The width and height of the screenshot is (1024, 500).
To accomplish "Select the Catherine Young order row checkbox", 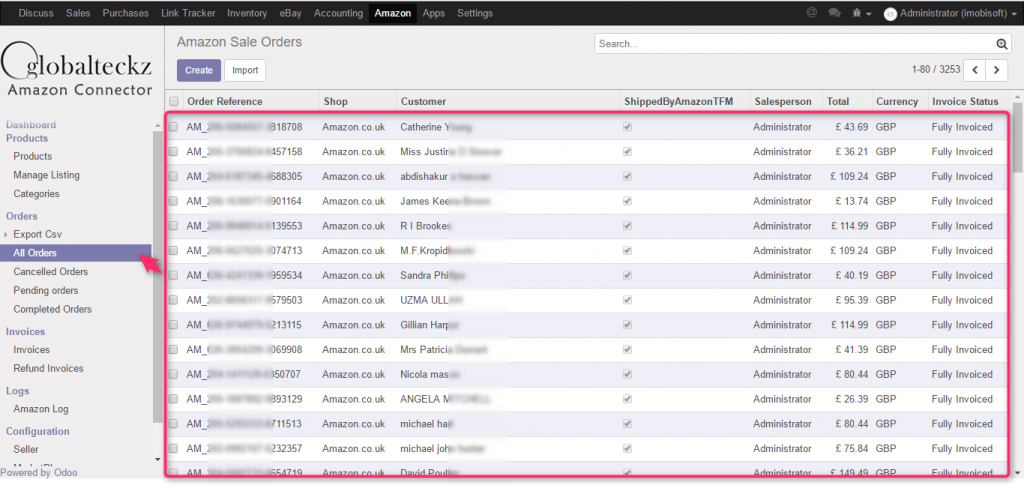I will click(174, 128).
